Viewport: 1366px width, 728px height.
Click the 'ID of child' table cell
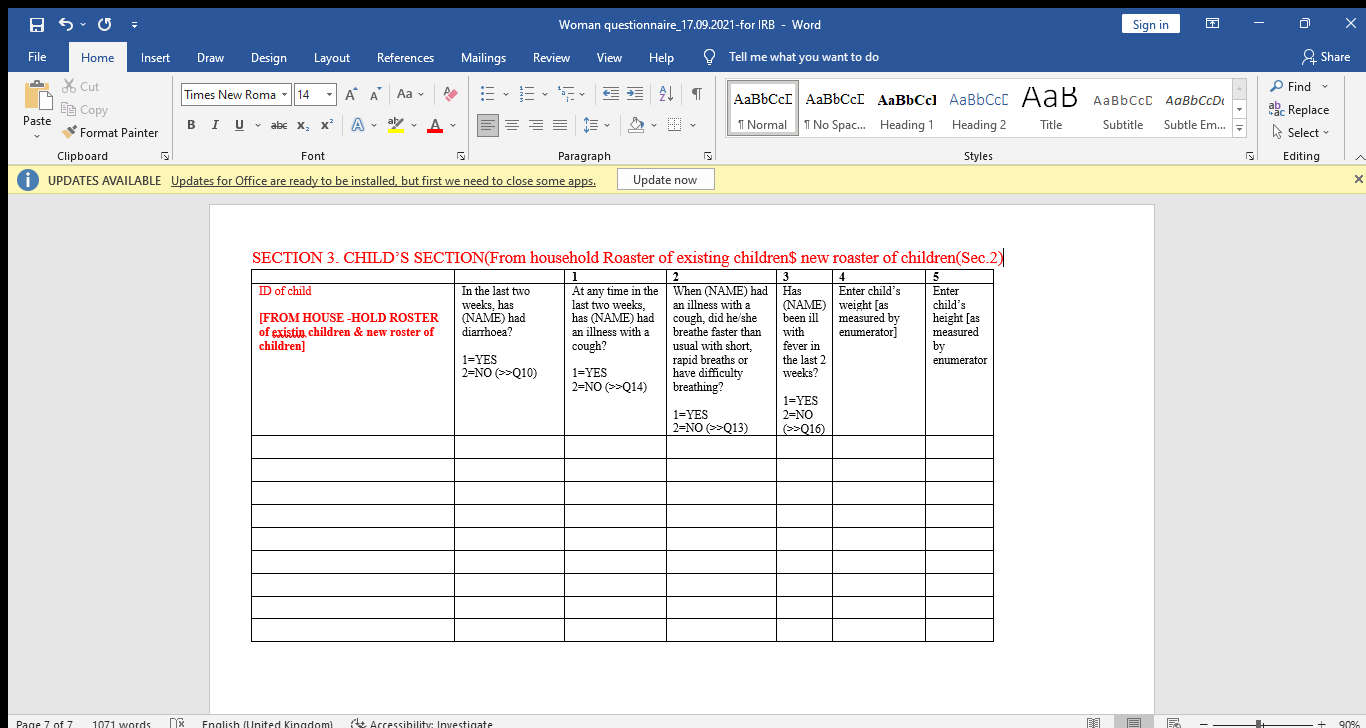tap(353, 360)
